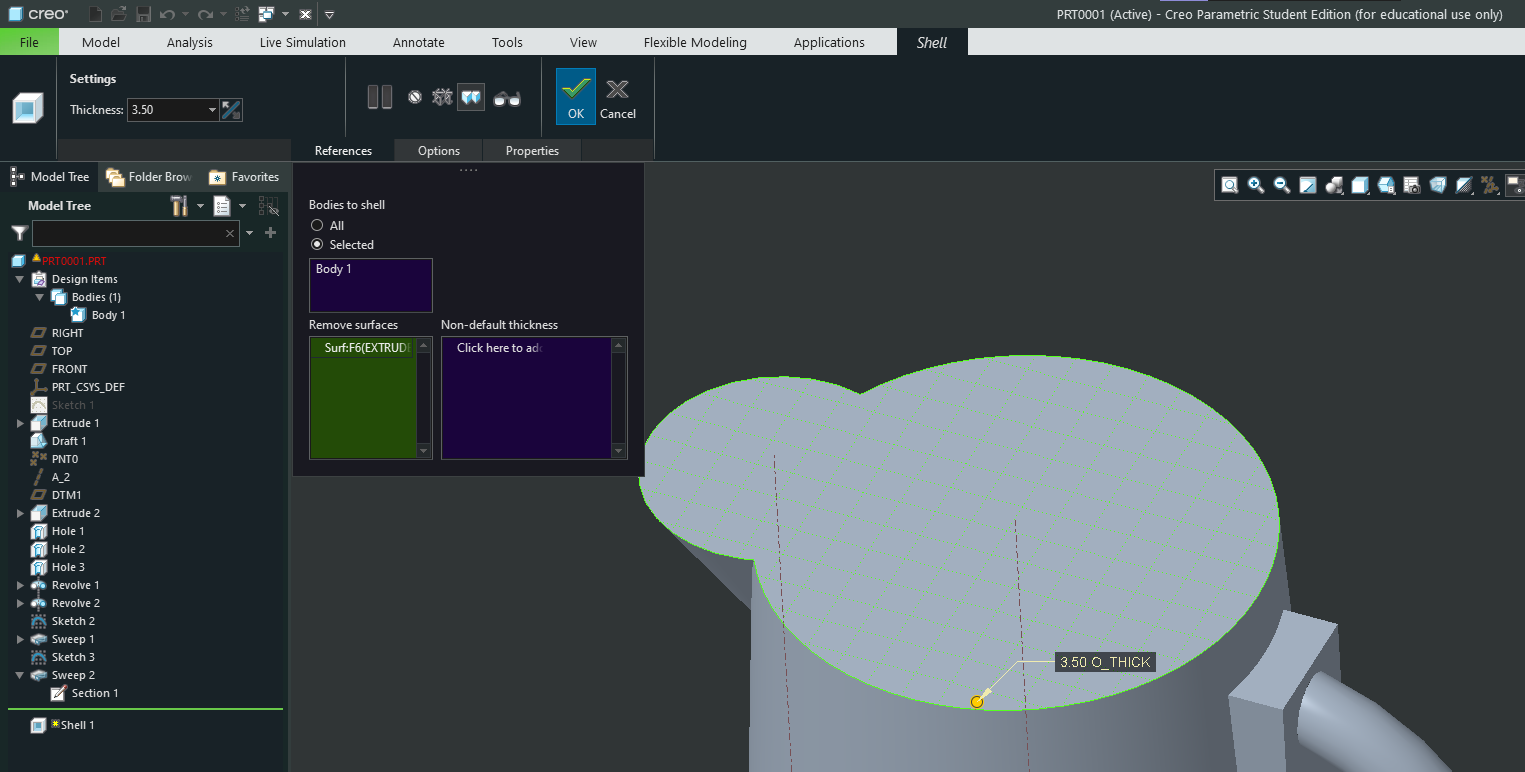Click the flip thickness direction icon
This screenshot has width=1525, height=772.
(231, 110)
